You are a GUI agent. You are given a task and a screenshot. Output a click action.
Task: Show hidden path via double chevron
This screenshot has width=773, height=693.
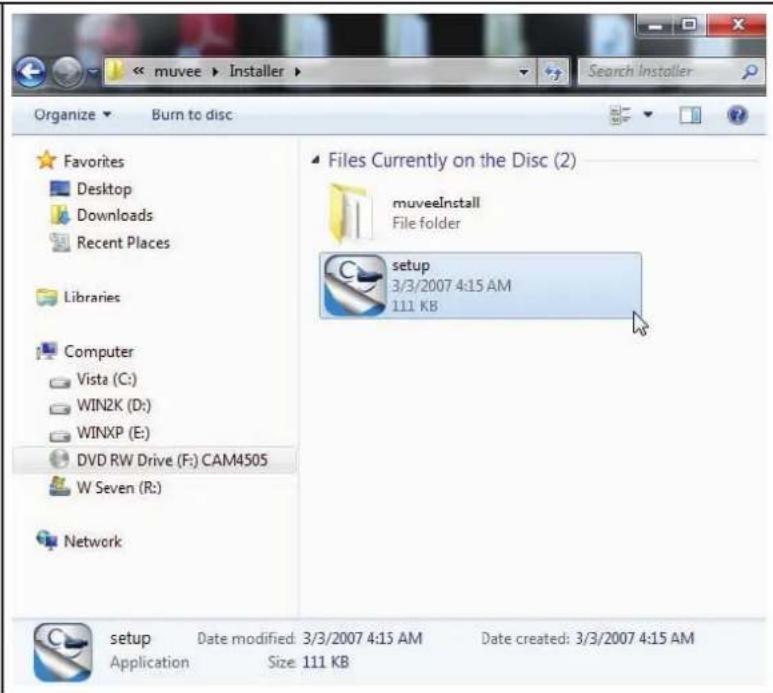tap(139, 71)
